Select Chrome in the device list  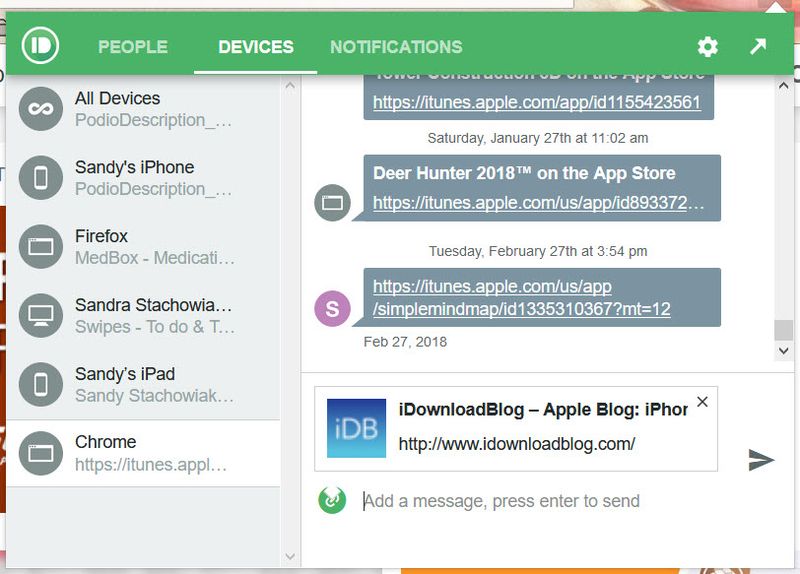click(143, 453)
